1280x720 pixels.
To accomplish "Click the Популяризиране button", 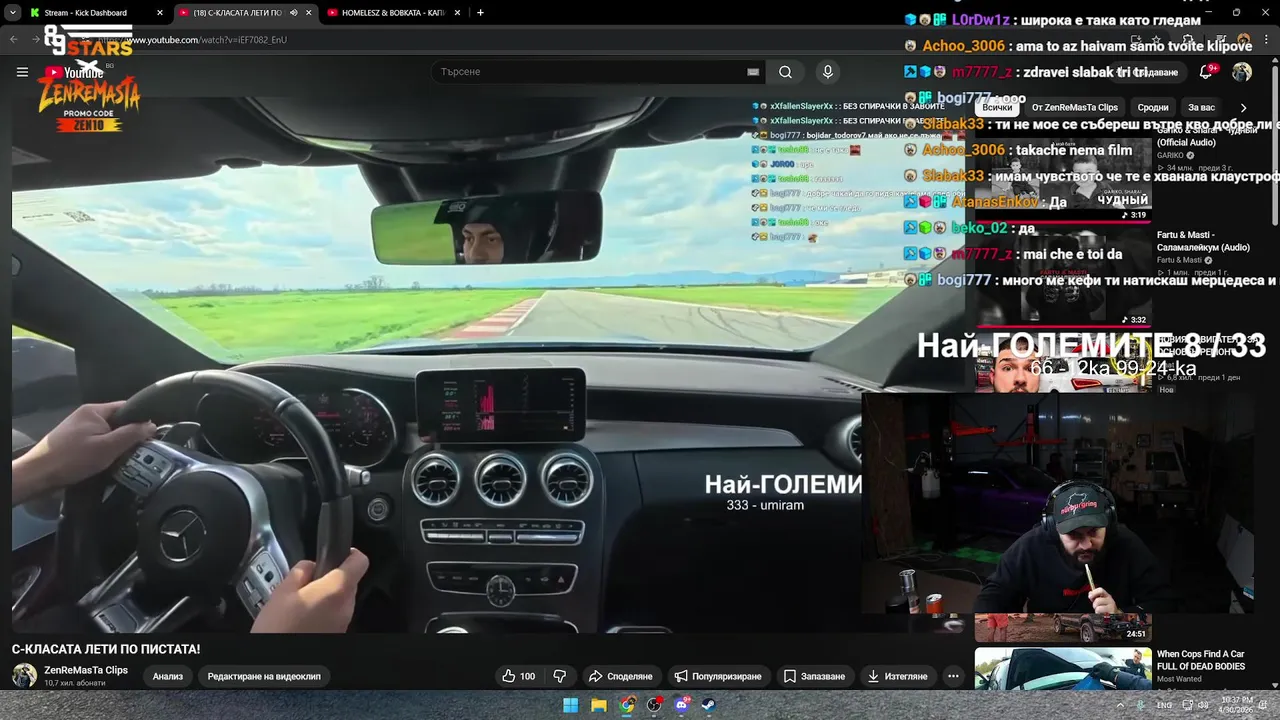I will tap(717, 676).
